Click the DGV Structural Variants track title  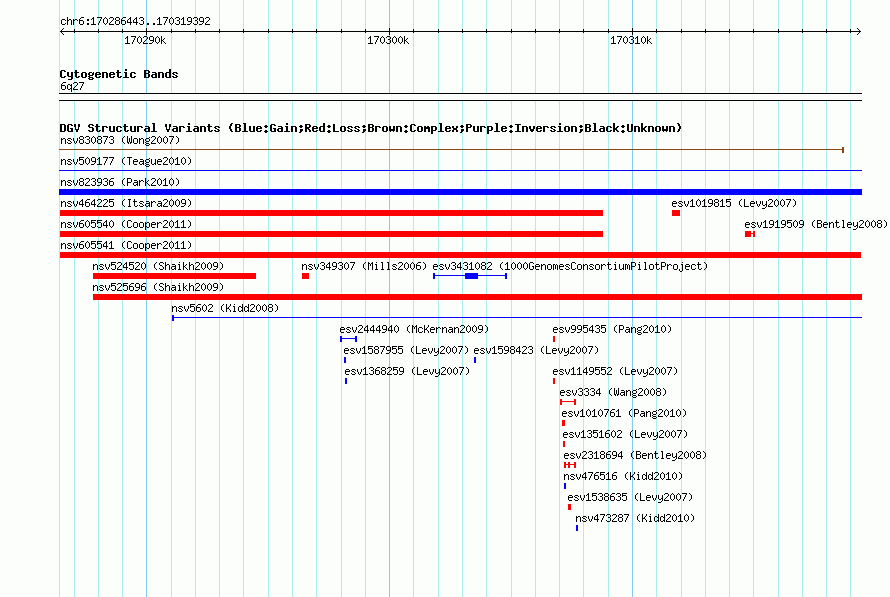click(371, 128)
